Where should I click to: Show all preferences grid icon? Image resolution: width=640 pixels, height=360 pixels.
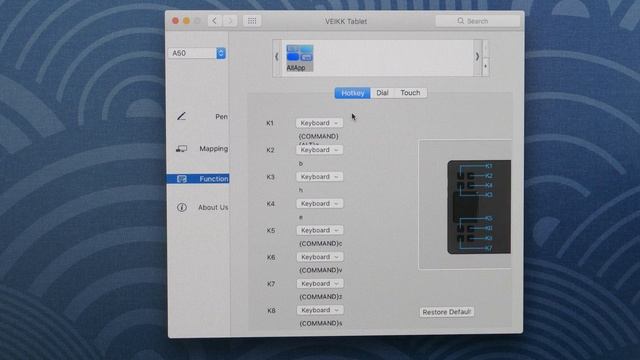coord(252,21)
